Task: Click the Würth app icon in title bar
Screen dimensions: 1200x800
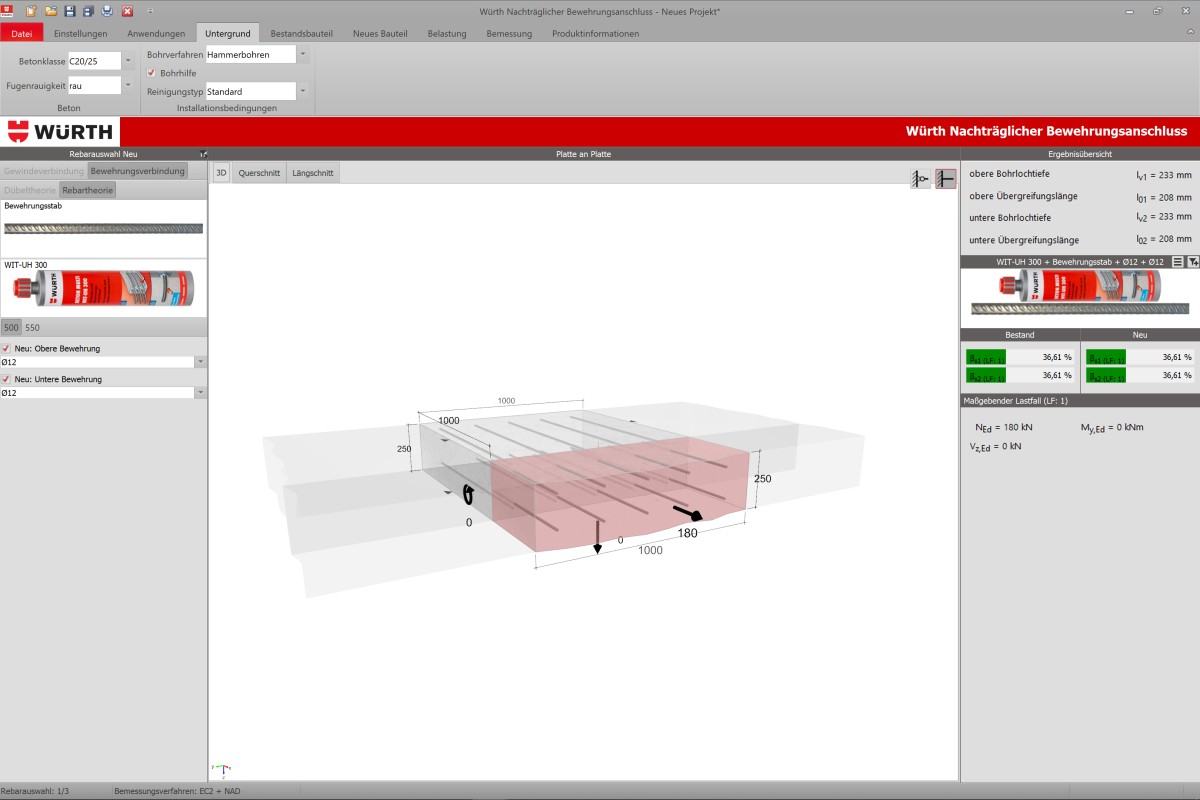Action: point(9,10)
